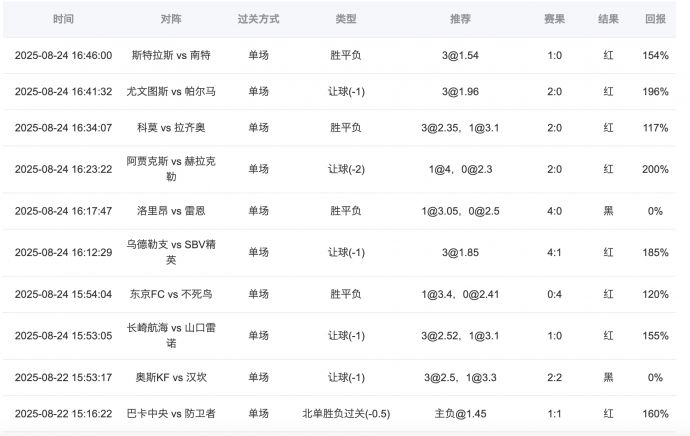Click the 巴卡中央 vs 防卫者 match
This screenshot has height=436, width=690.
point(171,414)
